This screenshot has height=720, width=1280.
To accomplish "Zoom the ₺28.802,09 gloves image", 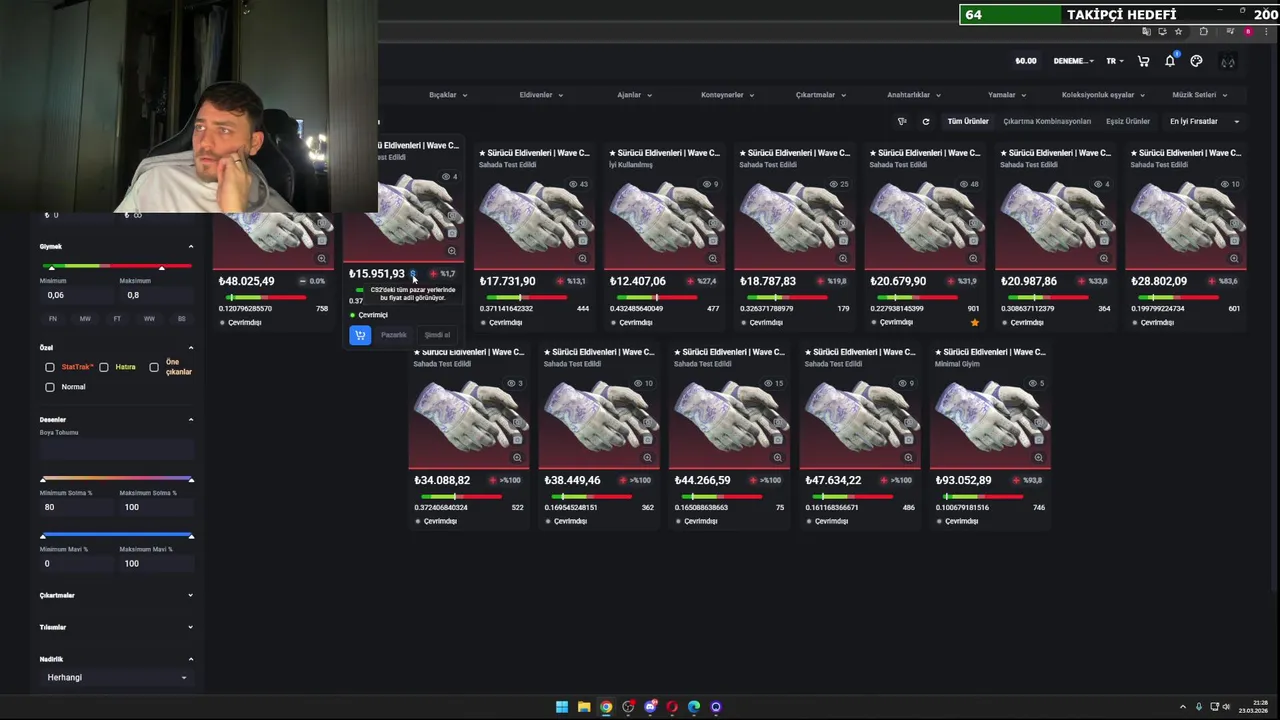I will tap(1234, 258).
